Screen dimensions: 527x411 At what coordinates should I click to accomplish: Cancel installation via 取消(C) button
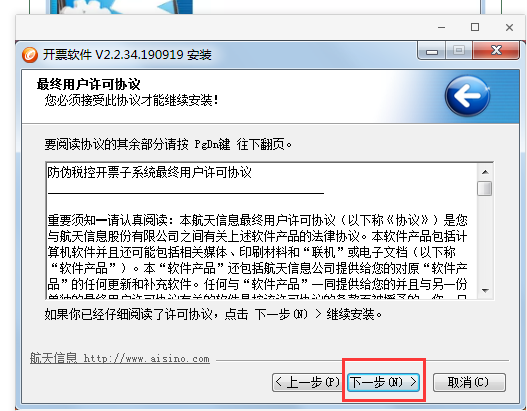[x=469, y=382]
